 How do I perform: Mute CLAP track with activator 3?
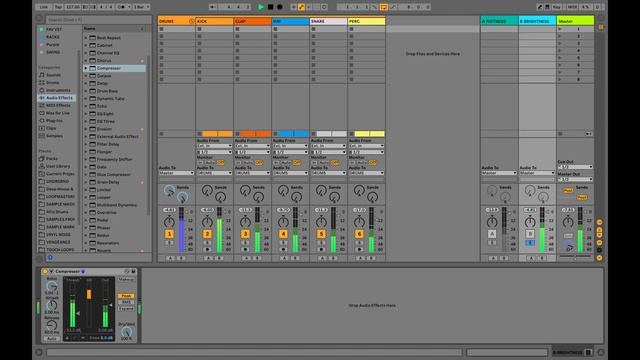[245, 234]
